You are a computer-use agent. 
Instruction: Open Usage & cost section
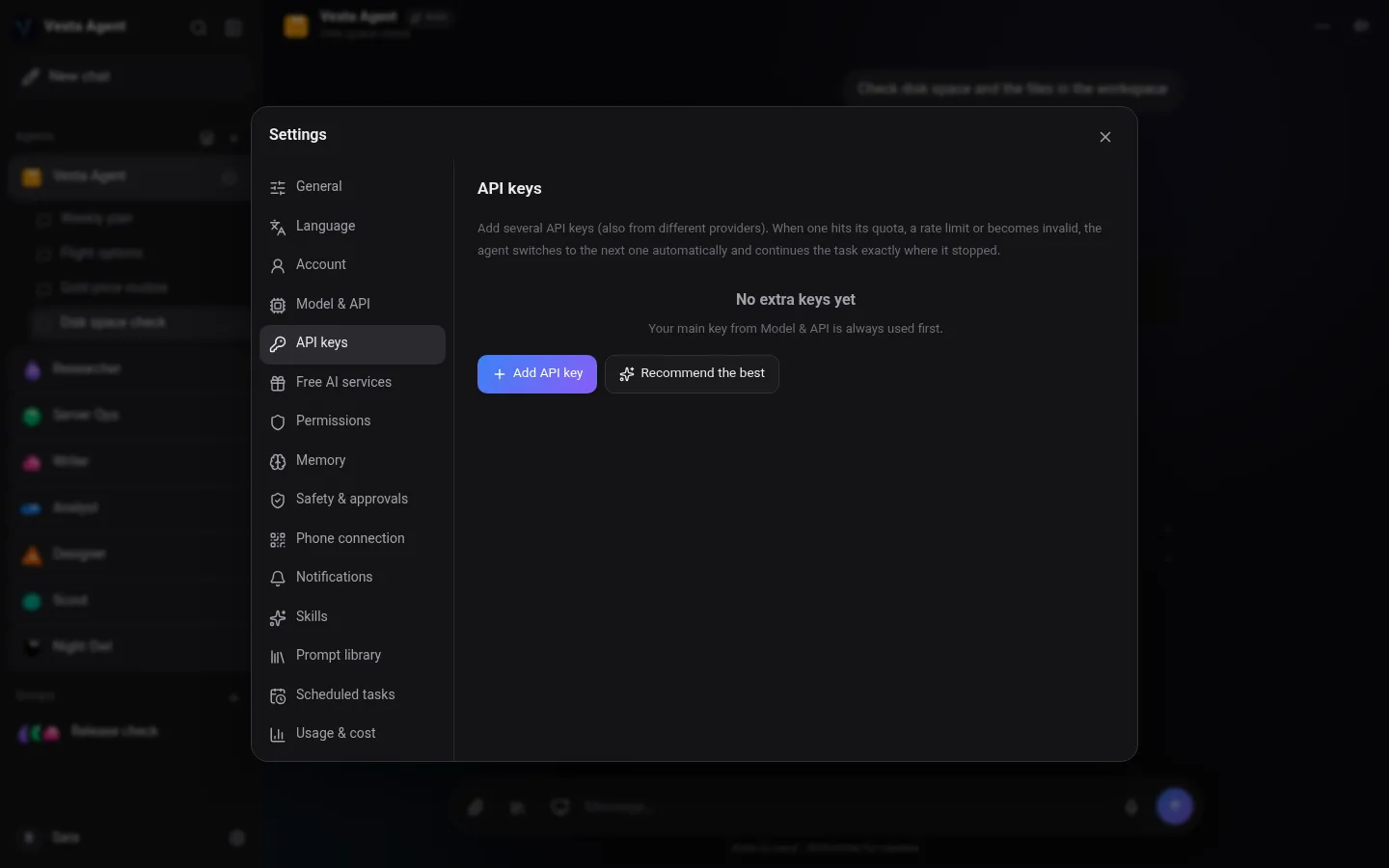click(352, 734)
